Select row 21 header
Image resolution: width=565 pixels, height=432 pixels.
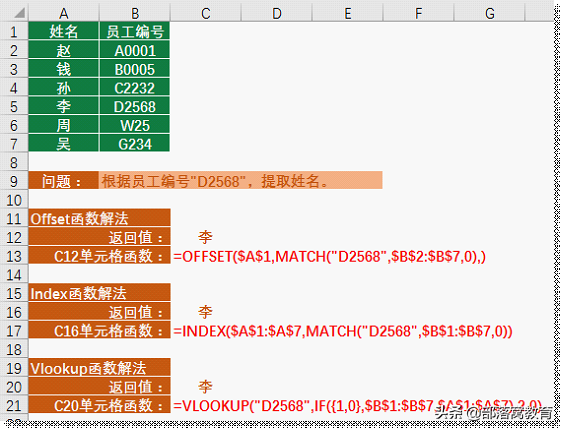click(x=14, y=406)
